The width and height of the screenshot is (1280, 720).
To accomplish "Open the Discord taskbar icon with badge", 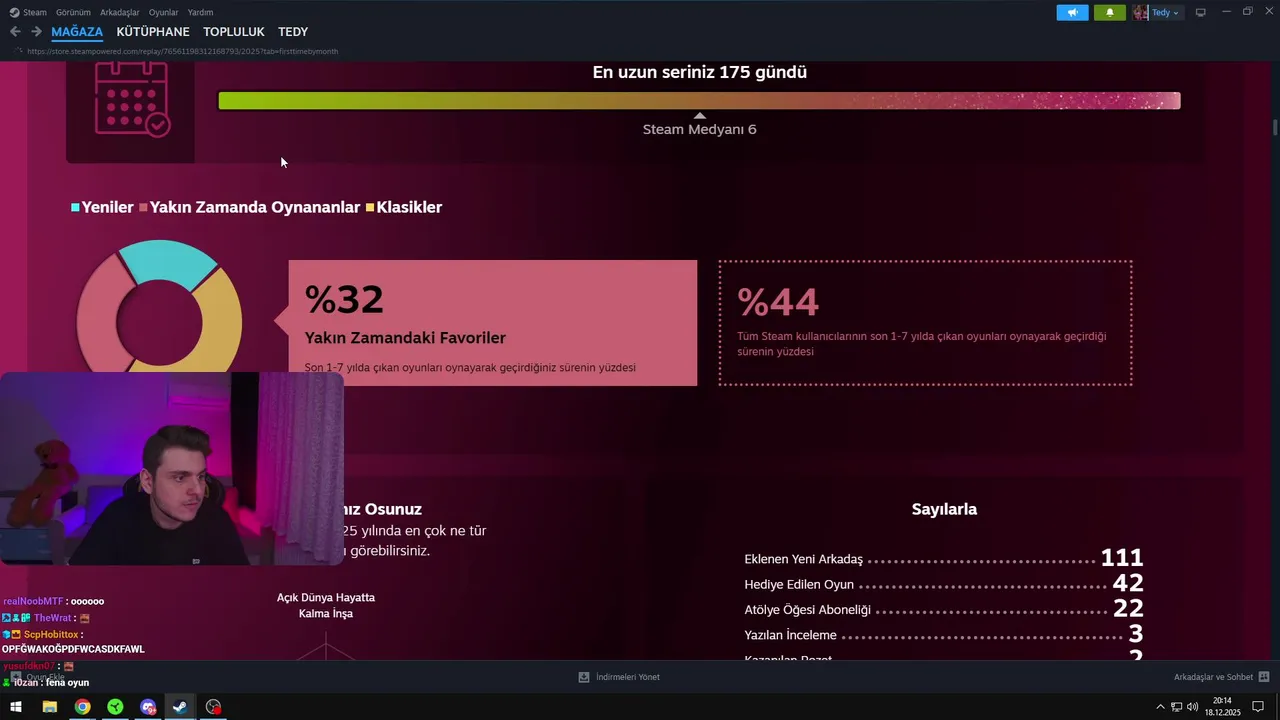I will pos(148,707).
